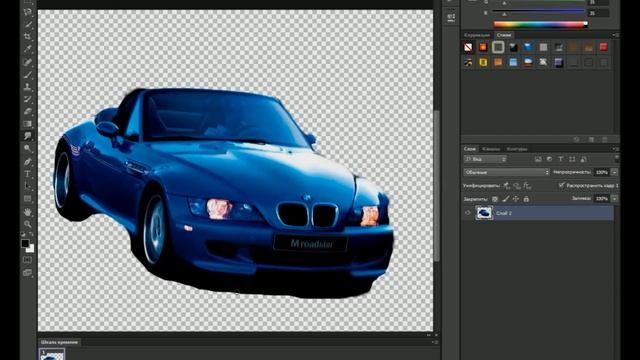Select the Crop tool
640x360 pixels.
(x=27, y=37)
